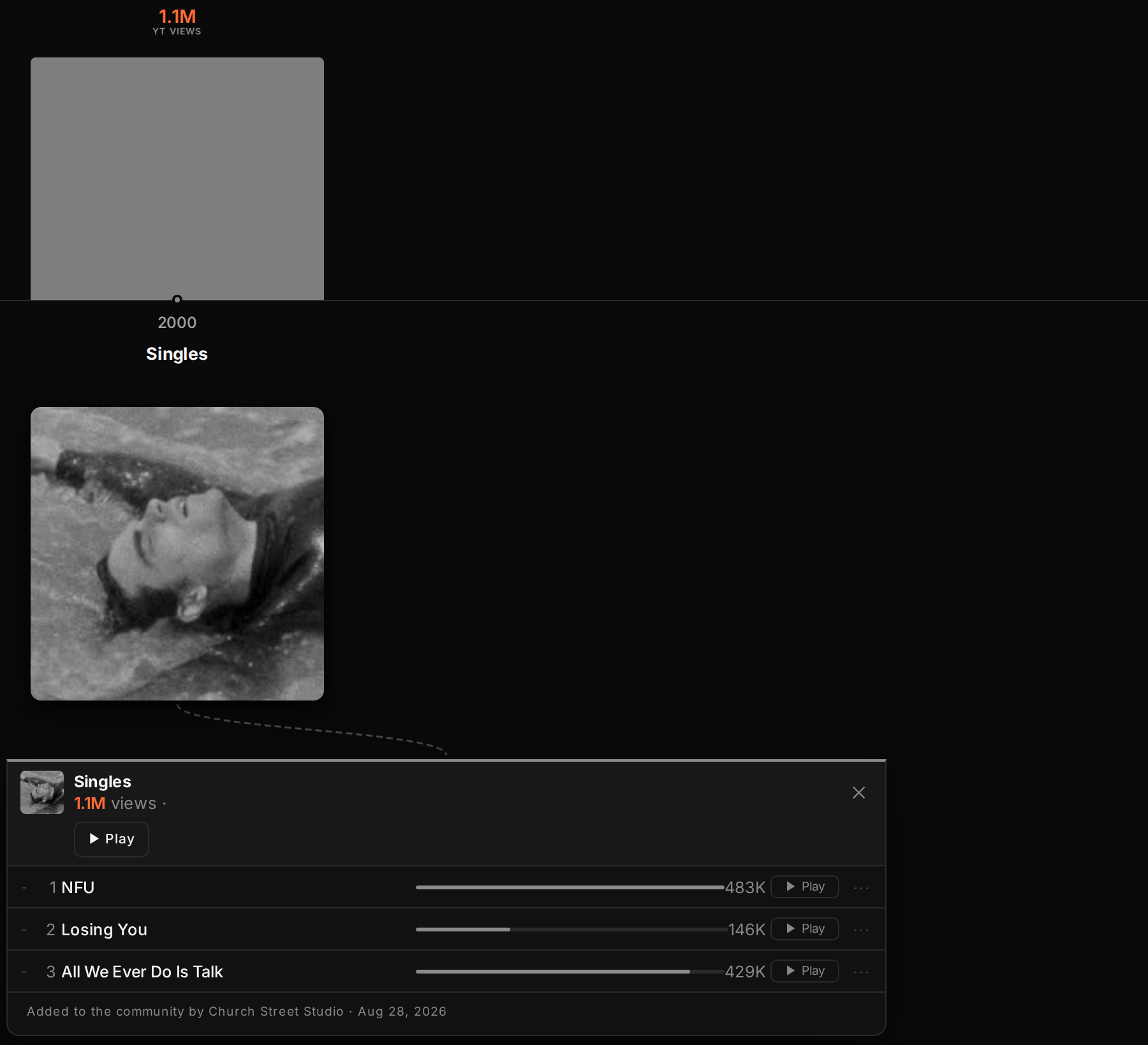Play the Losing You track
1148x1045 pixels.
[x=805, y=929]
